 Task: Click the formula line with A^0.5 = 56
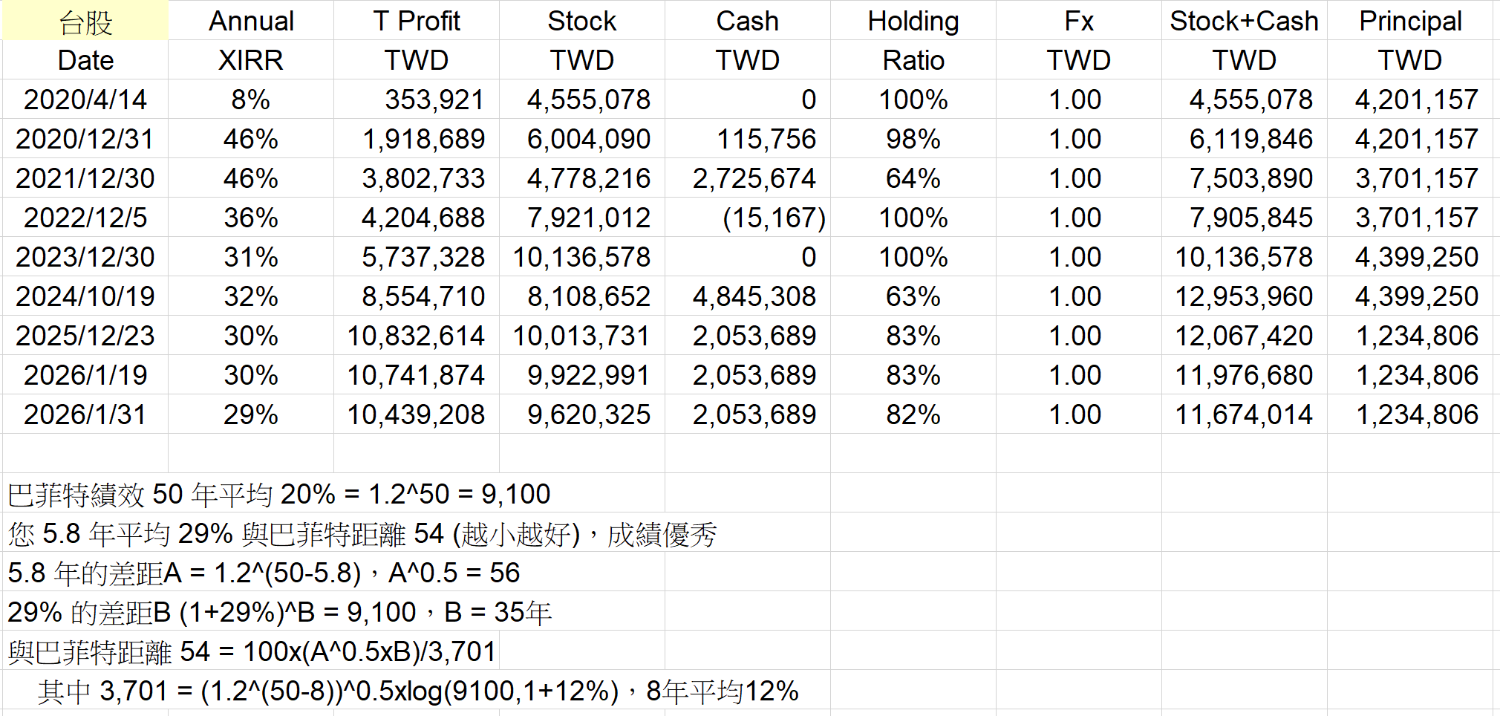[x=264, y=573]
